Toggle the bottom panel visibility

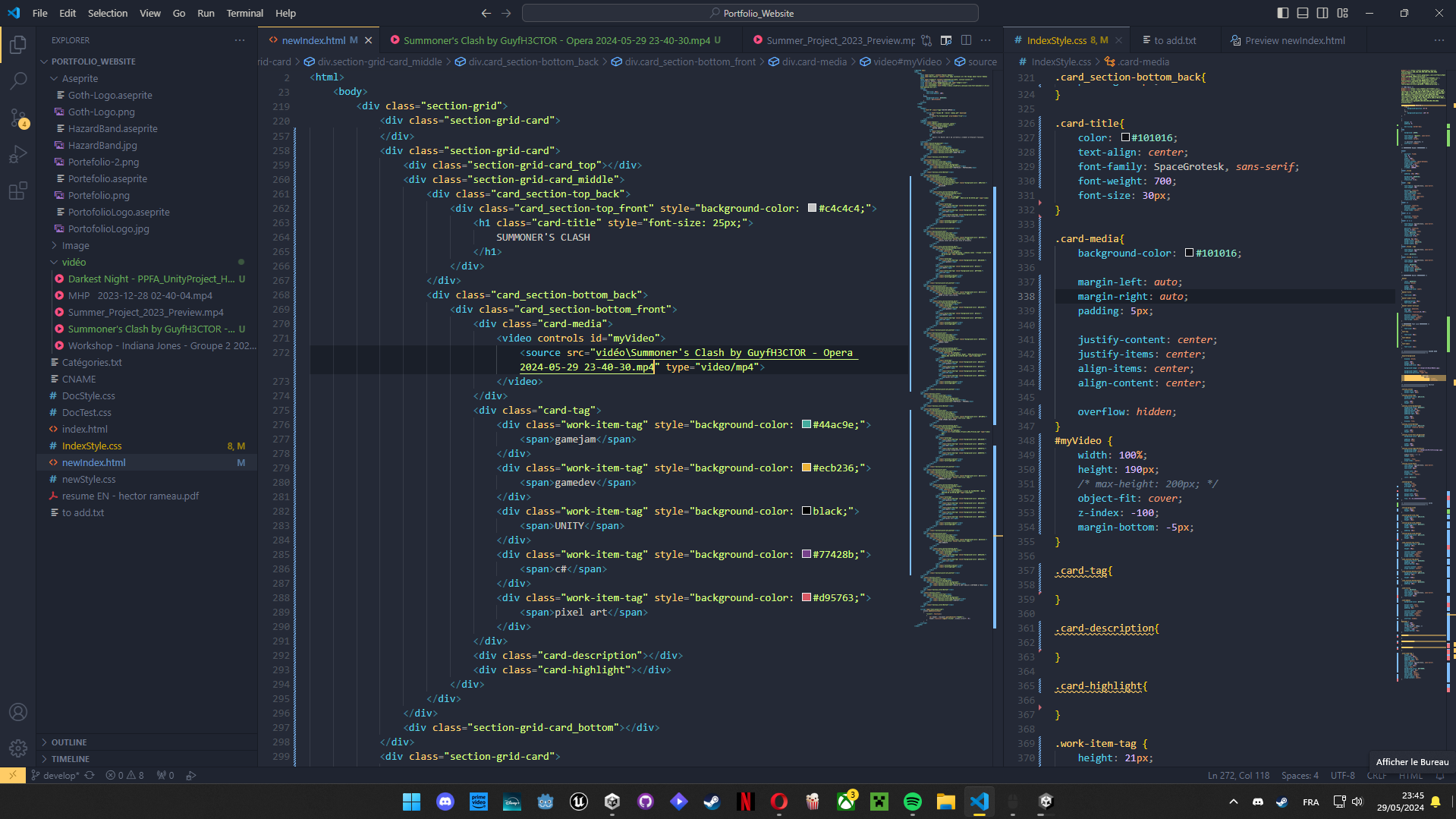pyautogui.click(x=1303, y=13)
